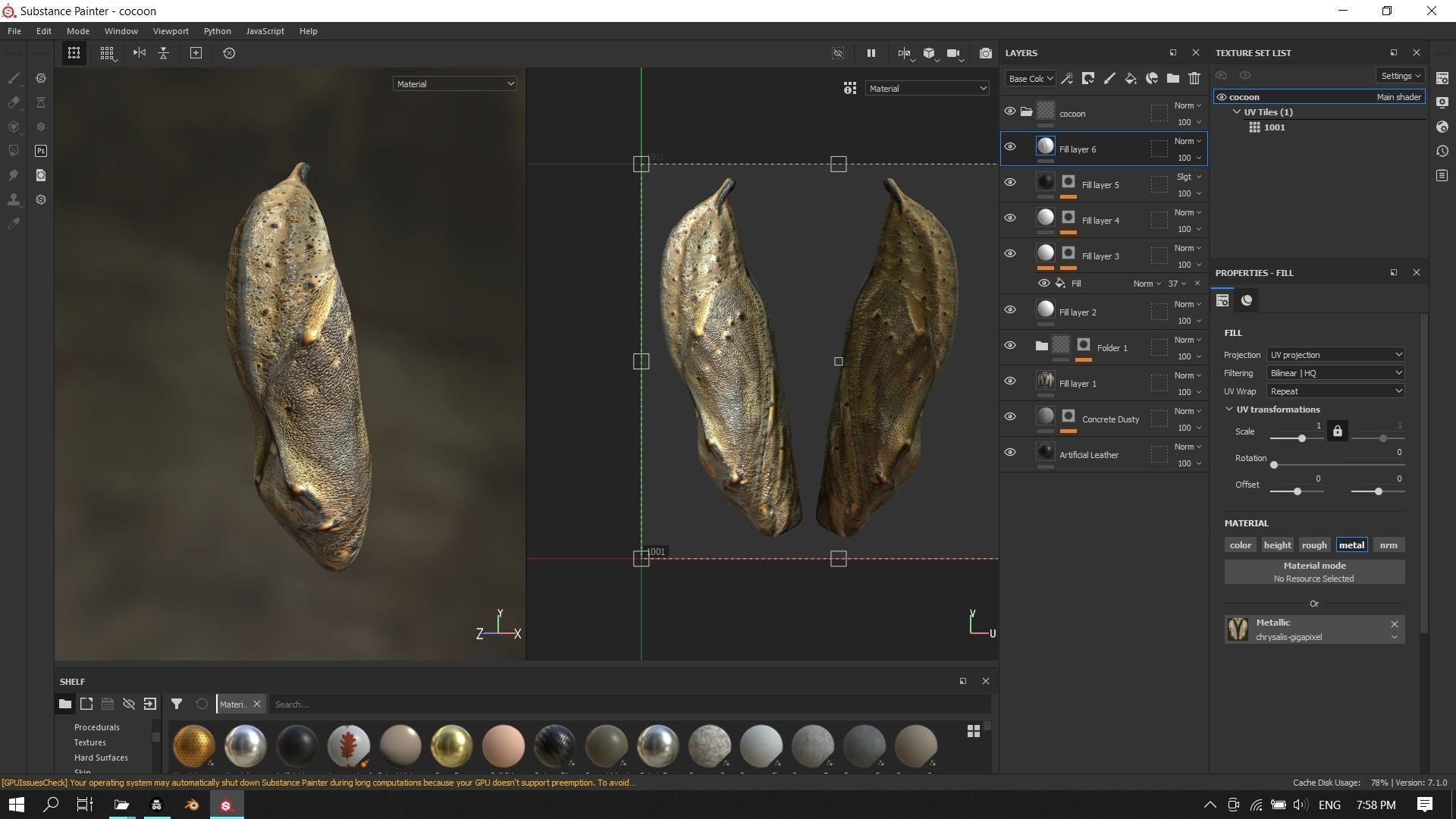1456x819 pixels.
Task: Open the Base Color channel dropdown
Action: click(1031, 78)
